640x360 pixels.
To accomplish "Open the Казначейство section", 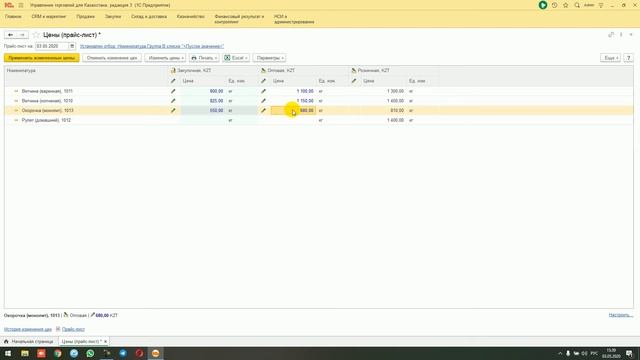I will [x=191, y=16].
